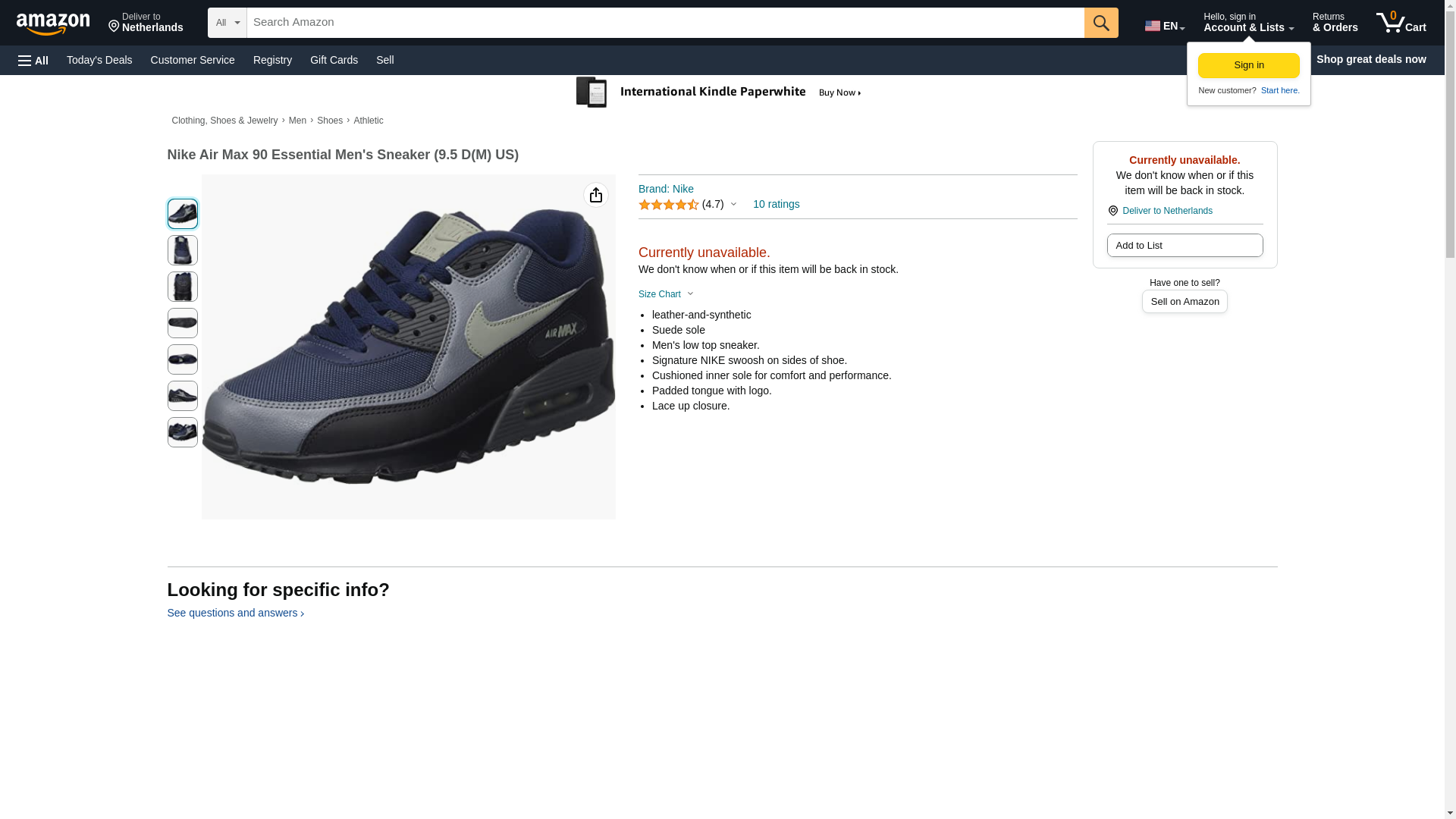Open the All hamburger menu
This screenshot has width=1456, height=819.
(33, 60)
